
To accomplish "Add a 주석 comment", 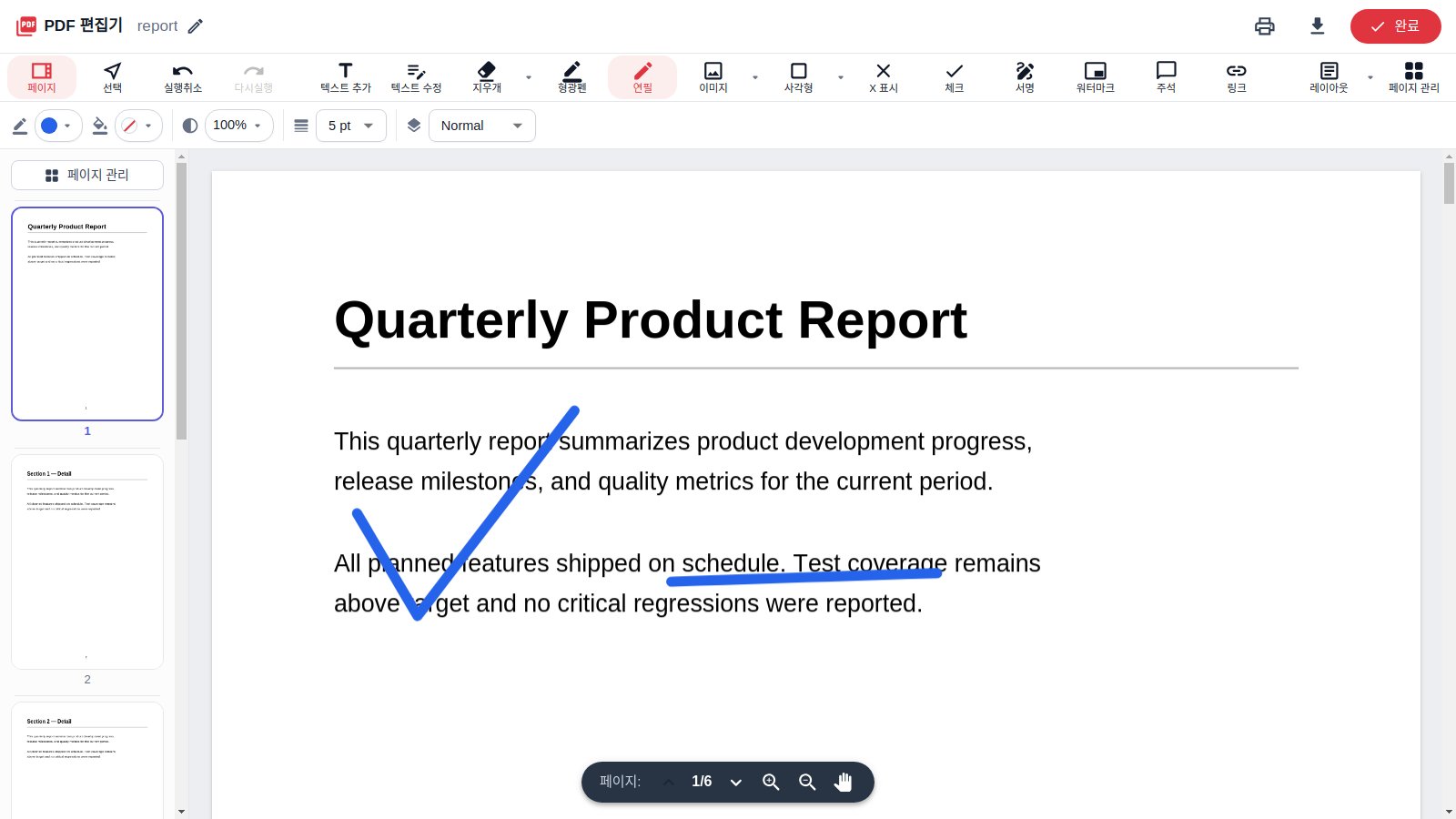I will [x=1166, y=77].
